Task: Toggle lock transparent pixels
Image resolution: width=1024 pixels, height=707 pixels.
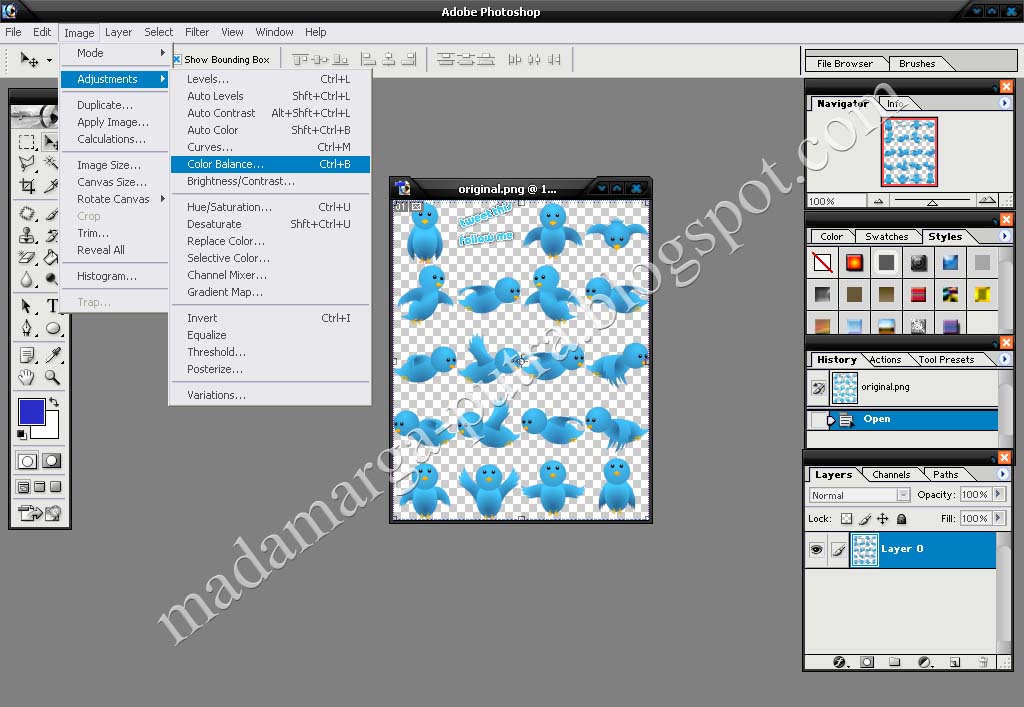Action: (x=846, y=519)
